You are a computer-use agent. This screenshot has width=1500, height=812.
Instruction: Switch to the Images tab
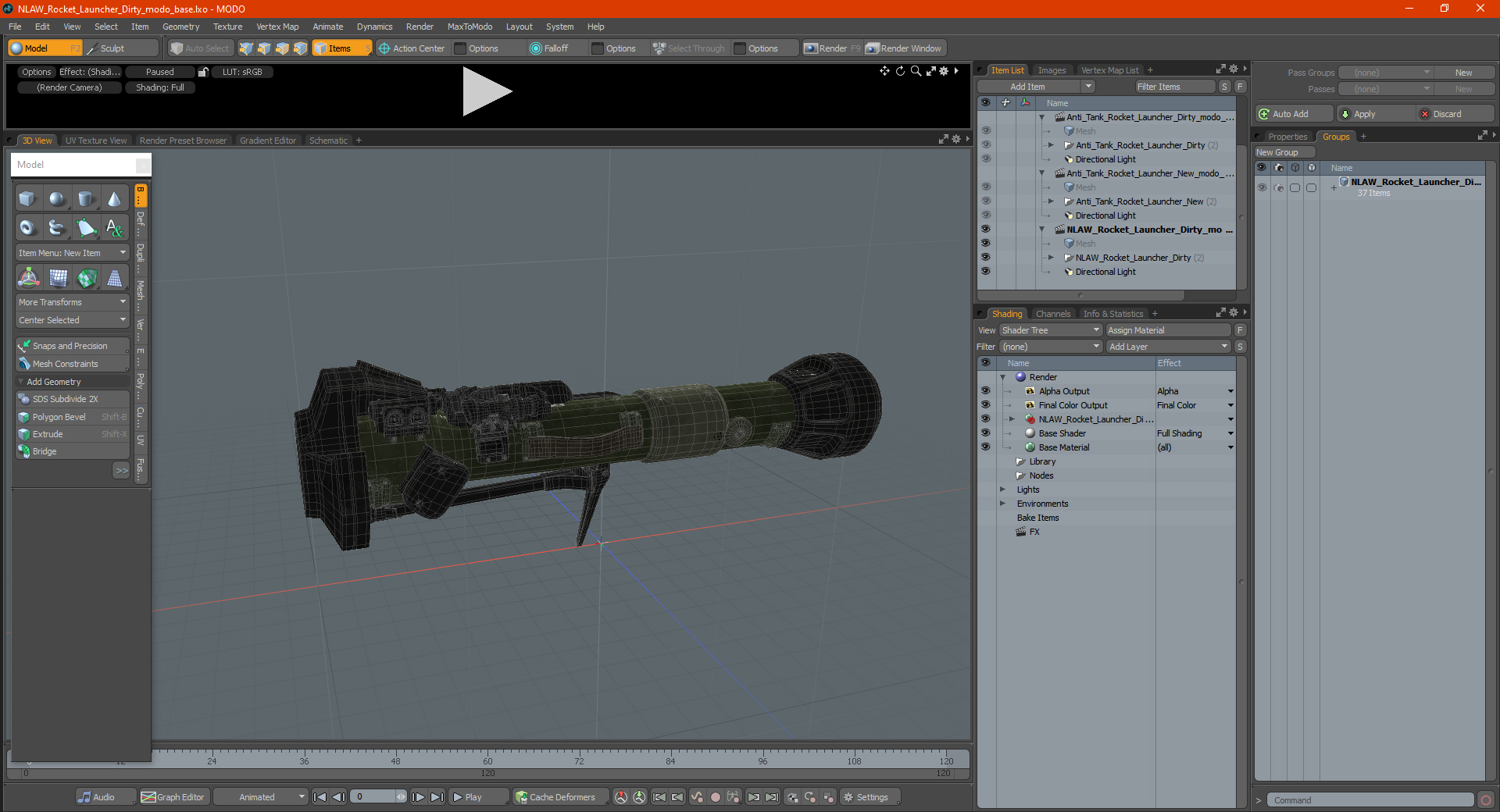(x=1052, y=70)
